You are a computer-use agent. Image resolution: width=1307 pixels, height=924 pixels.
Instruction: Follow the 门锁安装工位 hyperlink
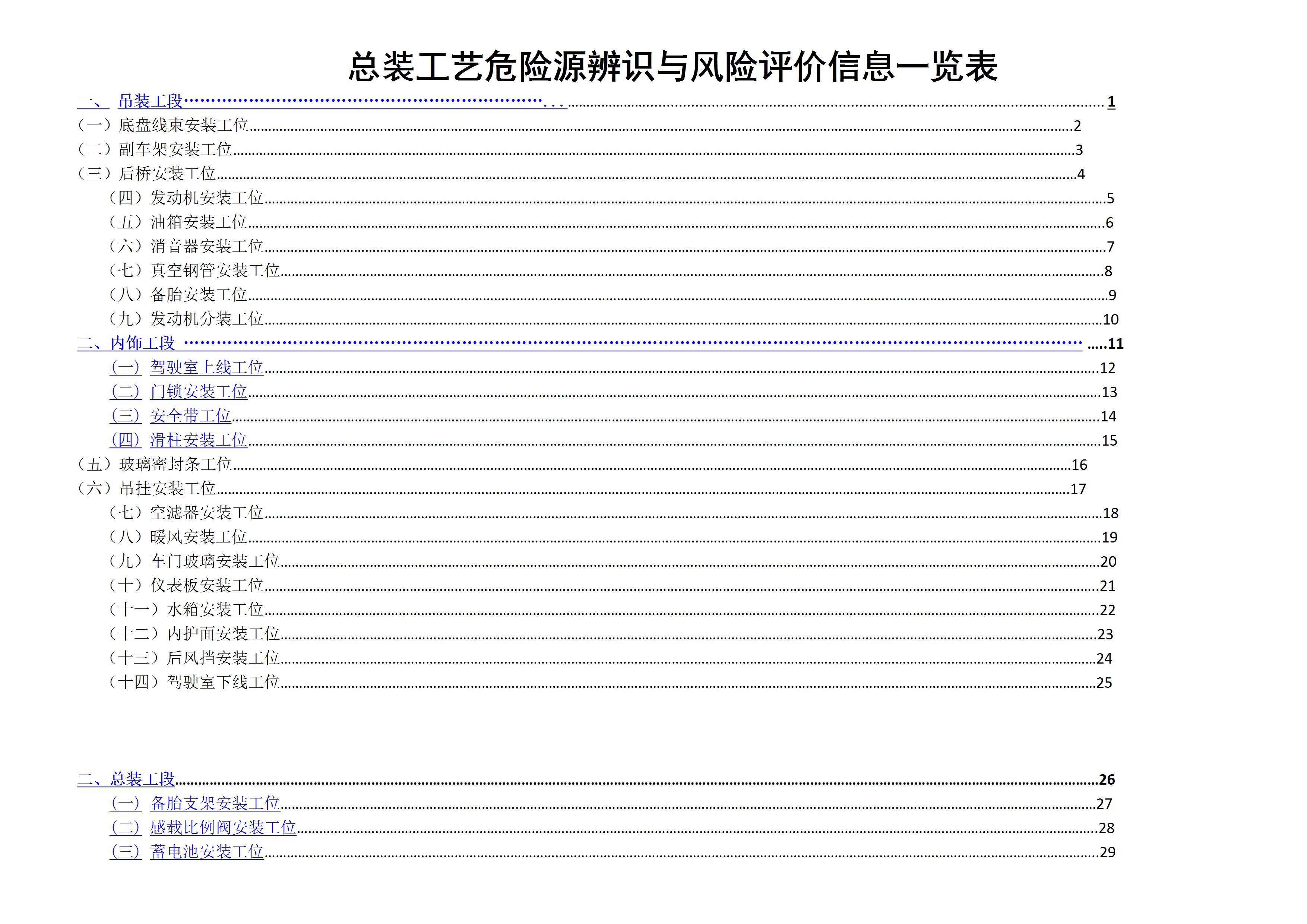[199, 392]
